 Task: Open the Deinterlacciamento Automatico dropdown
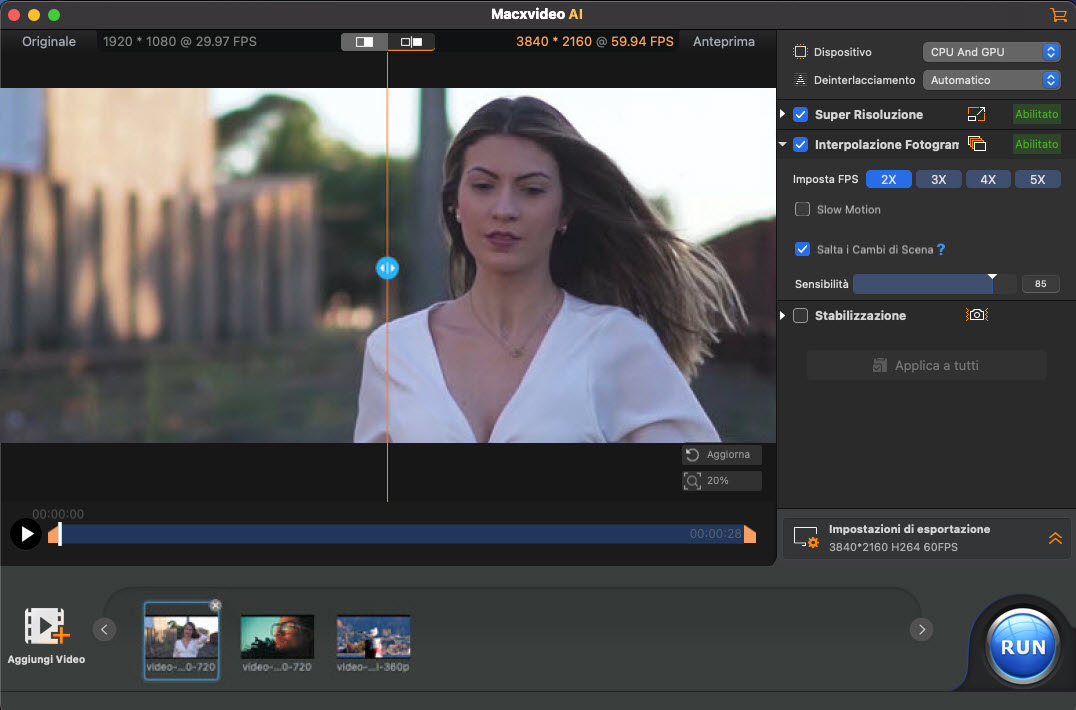click(x=990, y=80)
